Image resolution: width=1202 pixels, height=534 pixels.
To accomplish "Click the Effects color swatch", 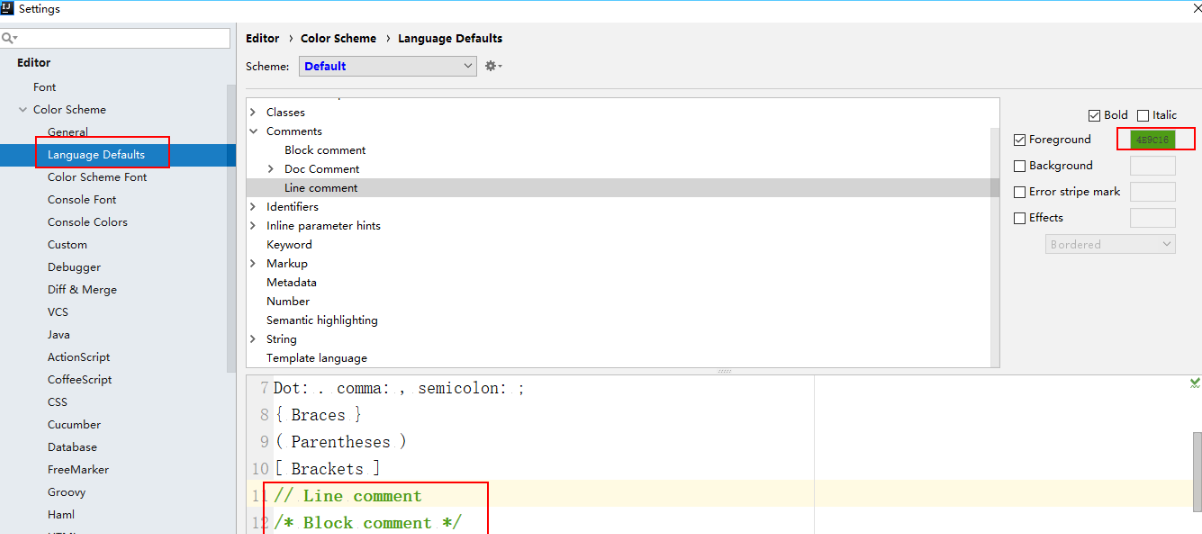I will tap(1153, 218).
